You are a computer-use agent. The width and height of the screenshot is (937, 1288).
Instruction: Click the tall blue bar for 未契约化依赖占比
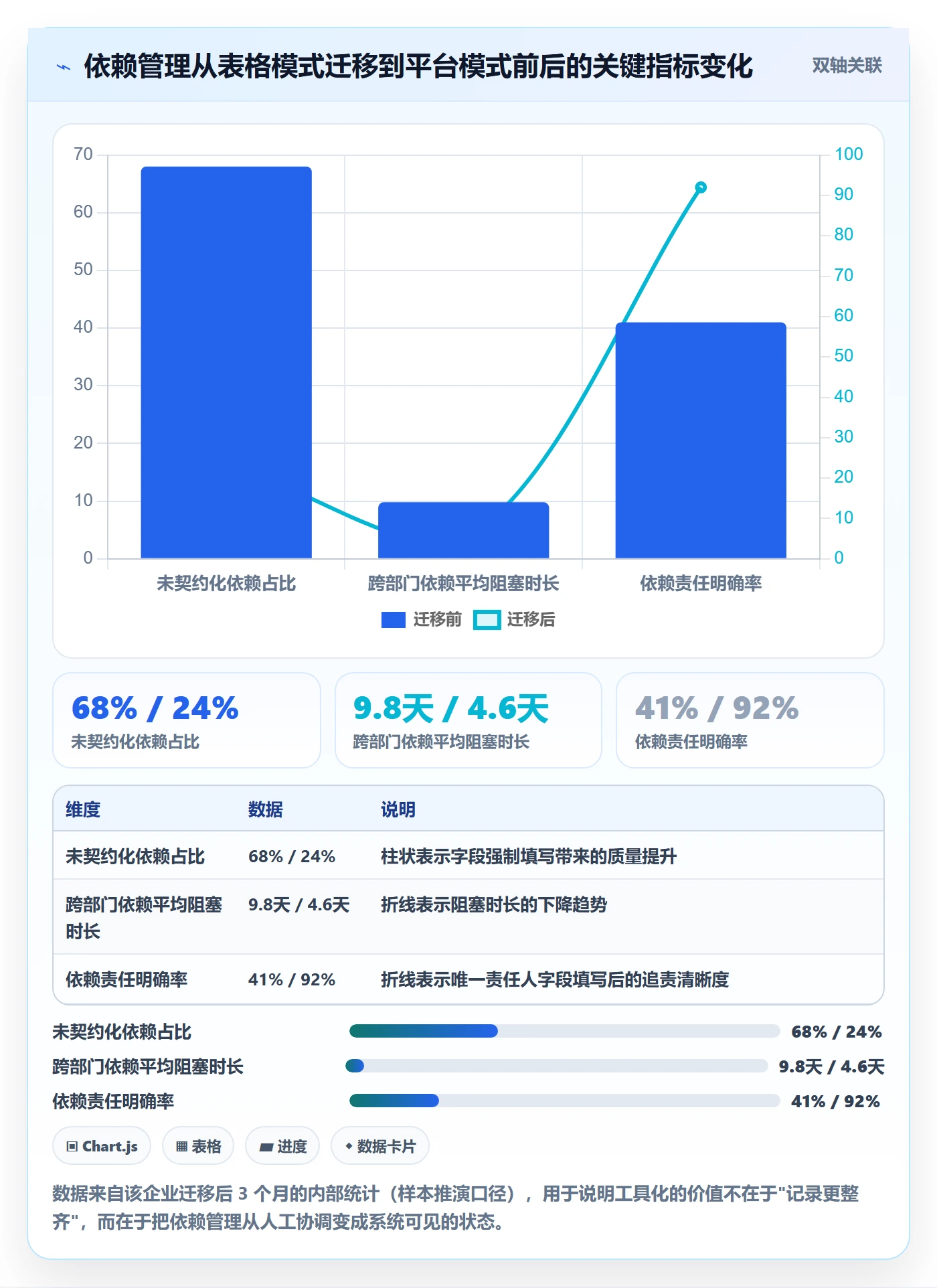pos(226,362)
